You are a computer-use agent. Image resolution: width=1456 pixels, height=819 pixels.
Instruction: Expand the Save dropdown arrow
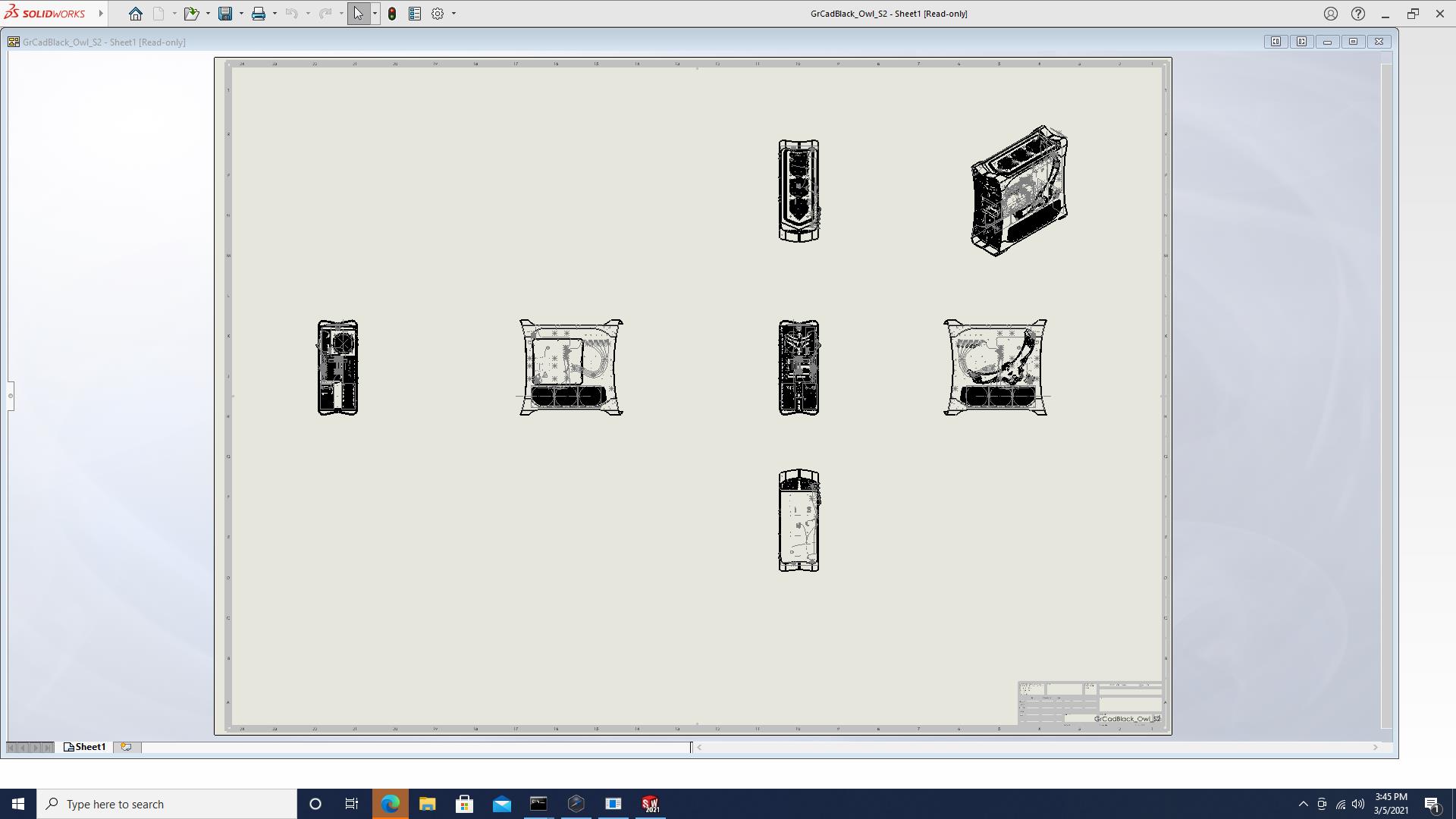pyautogui.click(x=241, y=14)
